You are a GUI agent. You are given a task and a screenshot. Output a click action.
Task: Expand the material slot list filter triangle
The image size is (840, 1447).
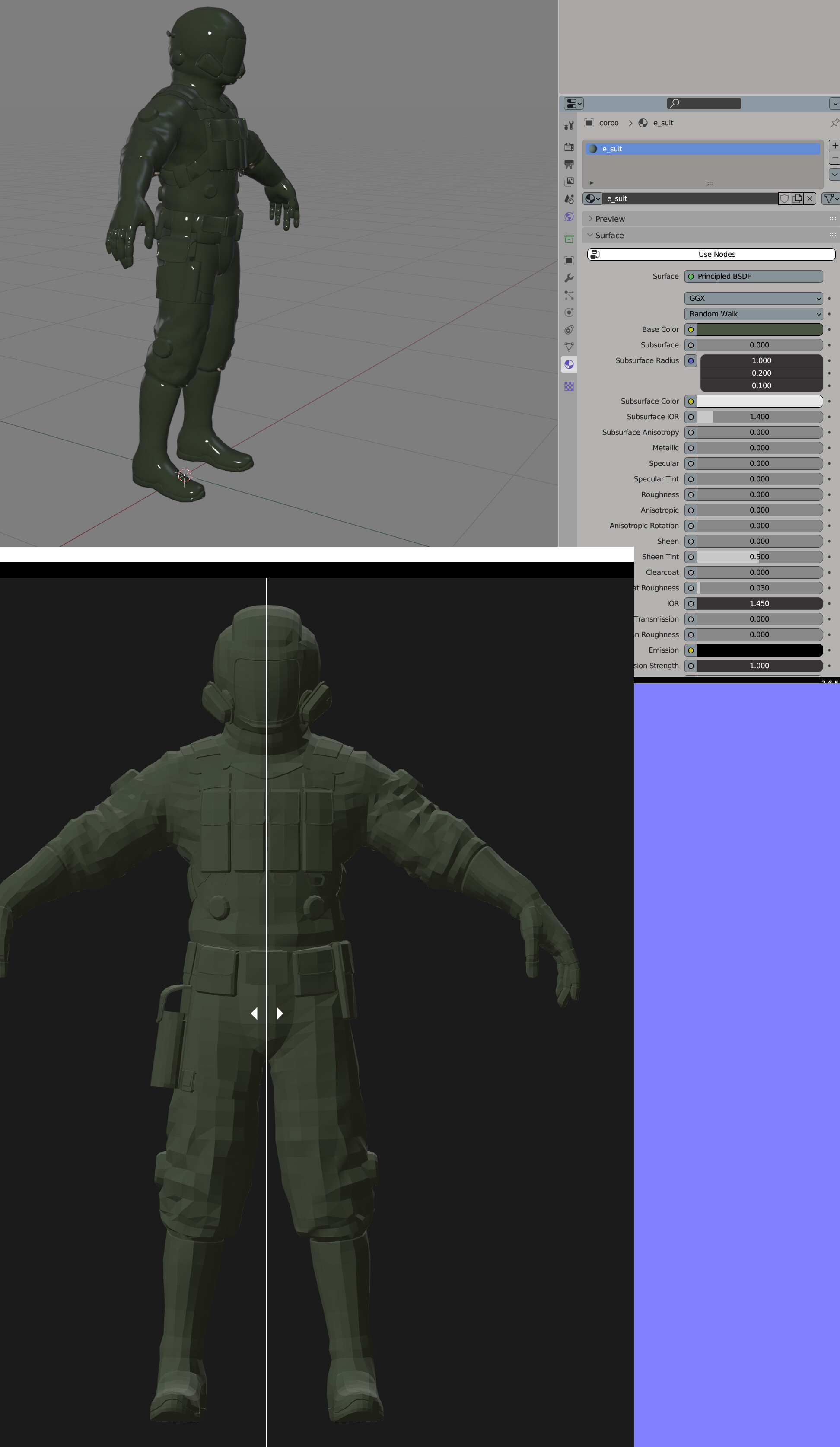(x=592, y=182)
